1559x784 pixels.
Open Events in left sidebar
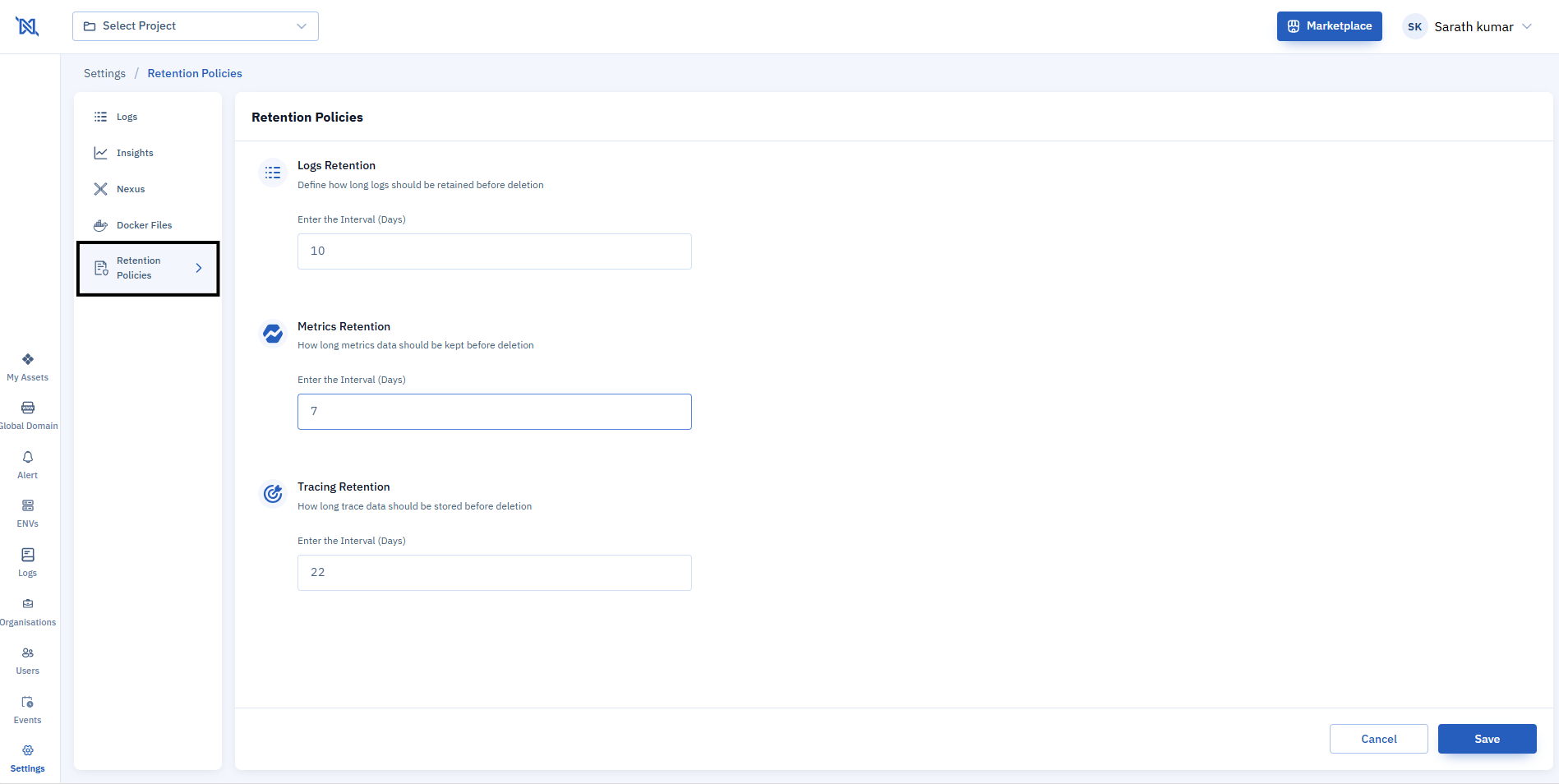[28, 710]
